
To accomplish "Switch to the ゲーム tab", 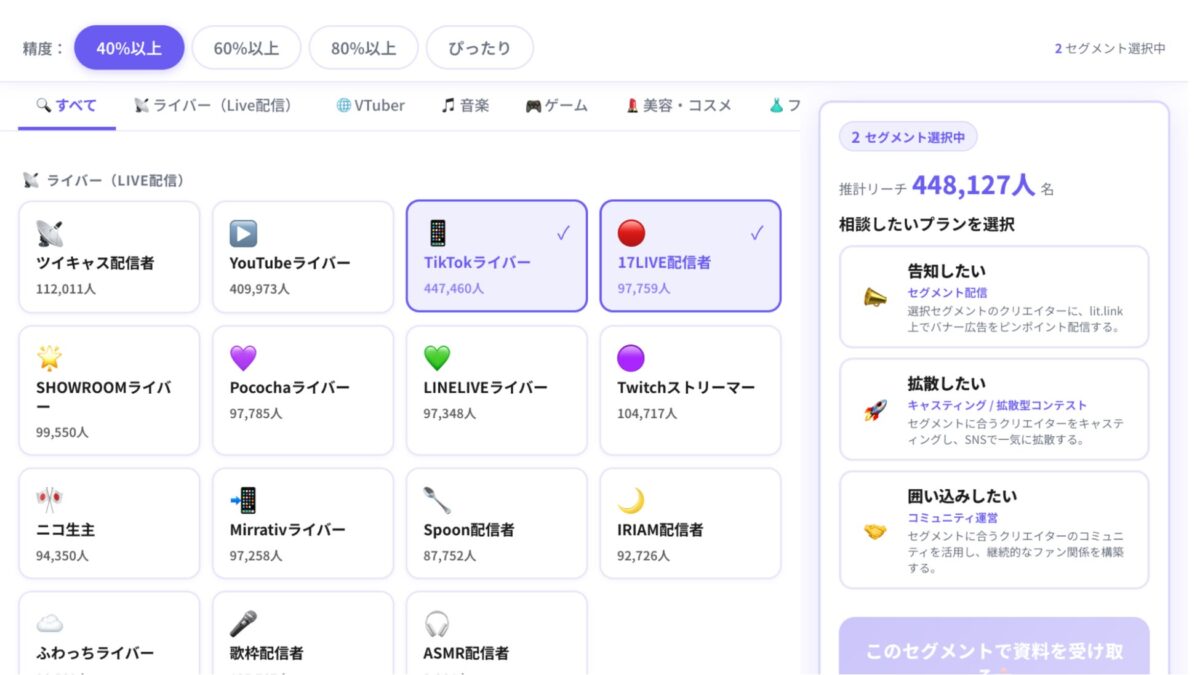I will [x=556, y=104].
